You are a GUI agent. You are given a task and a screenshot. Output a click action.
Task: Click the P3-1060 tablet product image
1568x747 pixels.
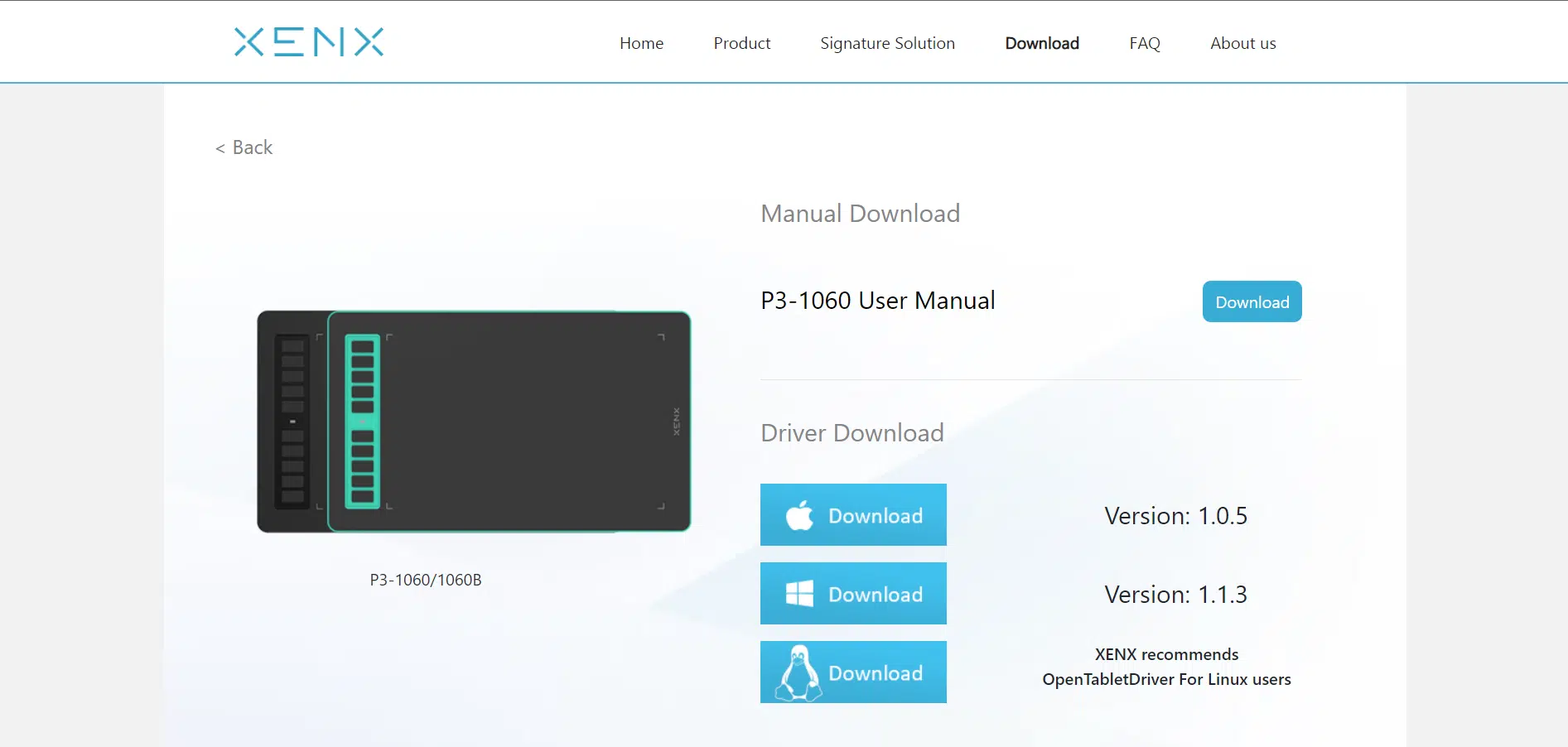(x=474, y=422)
